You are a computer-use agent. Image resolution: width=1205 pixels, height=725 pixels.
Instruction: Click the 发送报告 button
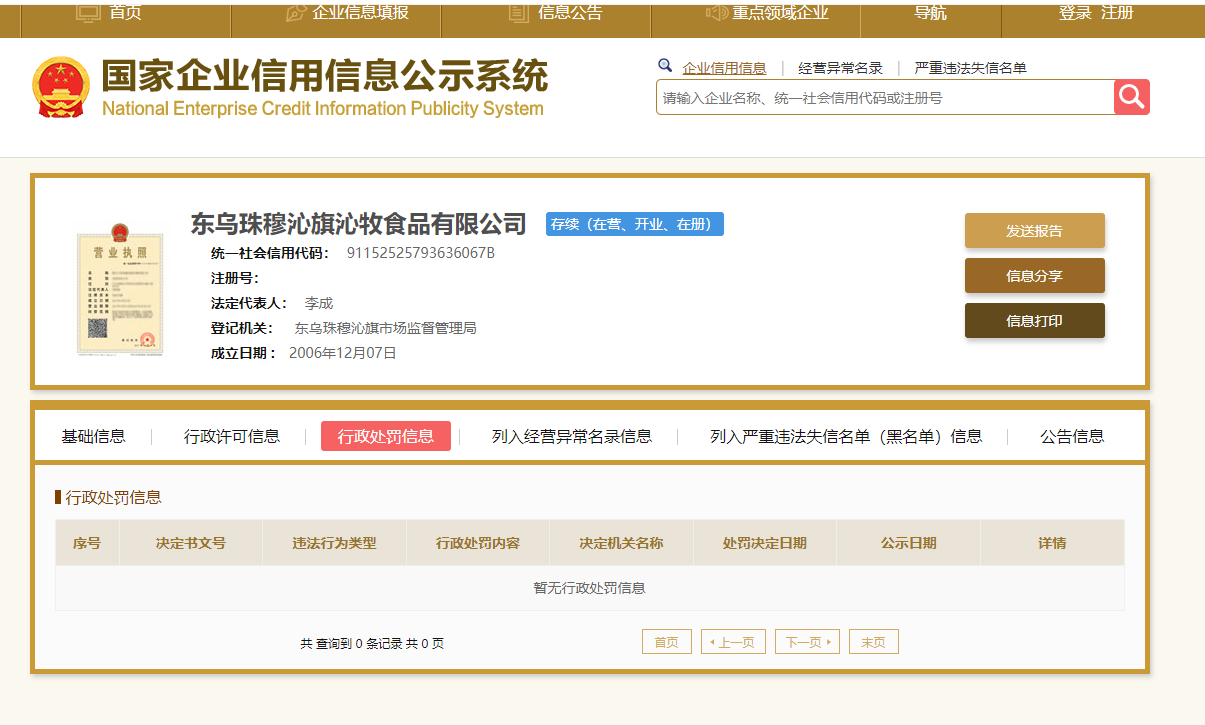coord(1035,230)
